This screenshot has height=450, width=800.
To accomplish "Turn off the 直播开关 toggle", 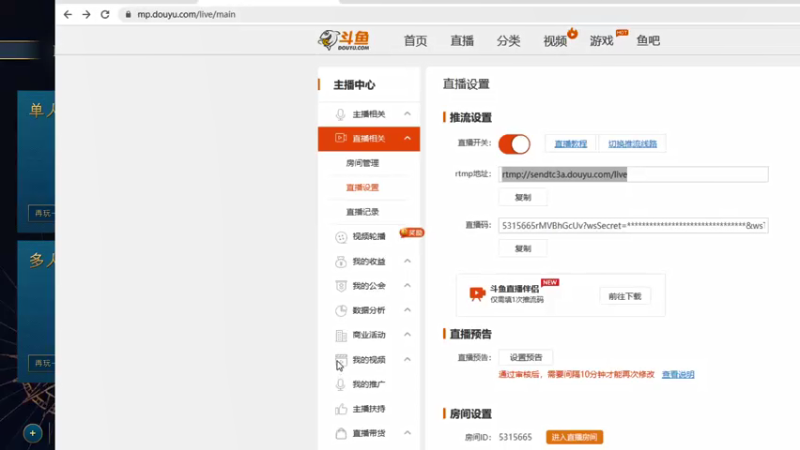I will tap(514, 144).
